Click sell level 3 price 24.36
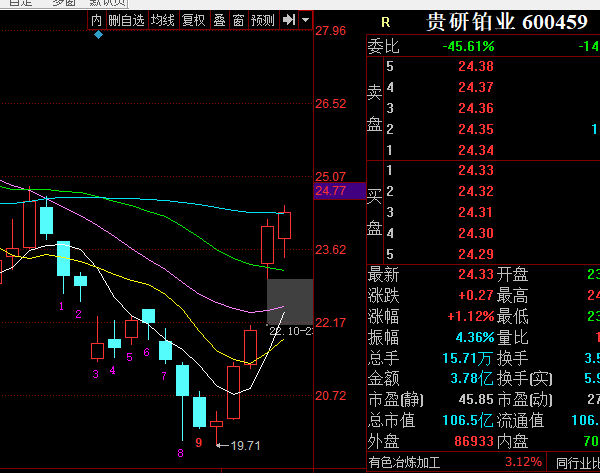600x473 pixels. 476,108
